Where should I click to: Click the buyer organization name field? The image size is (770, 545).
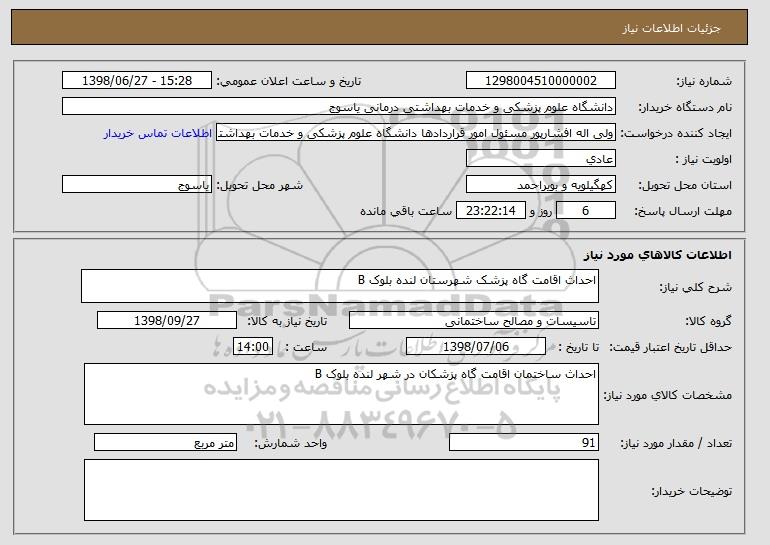click(x=339, y=107)
